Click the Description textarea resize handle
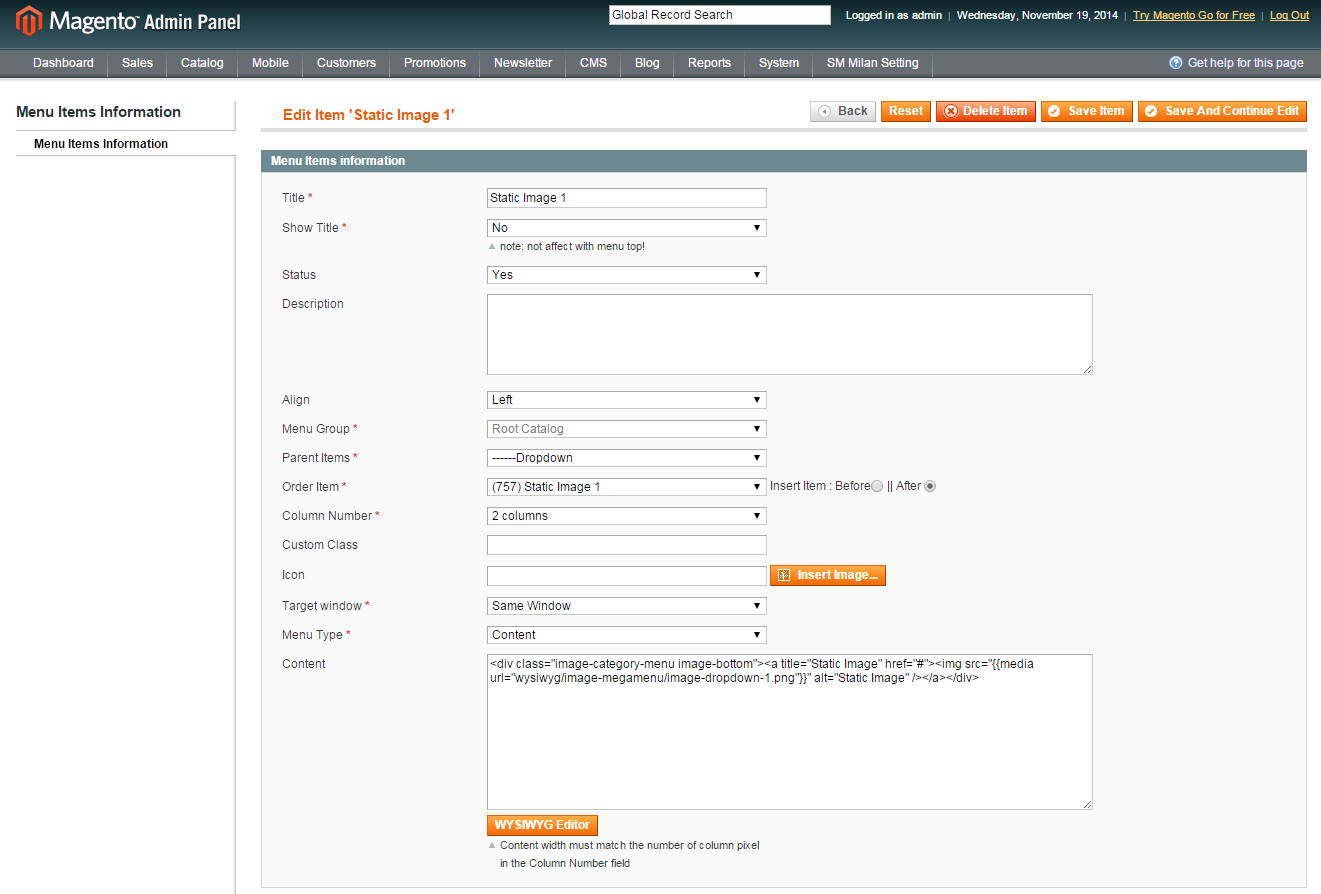This screenshot has width=1321, height=894. click(1087, 369)
